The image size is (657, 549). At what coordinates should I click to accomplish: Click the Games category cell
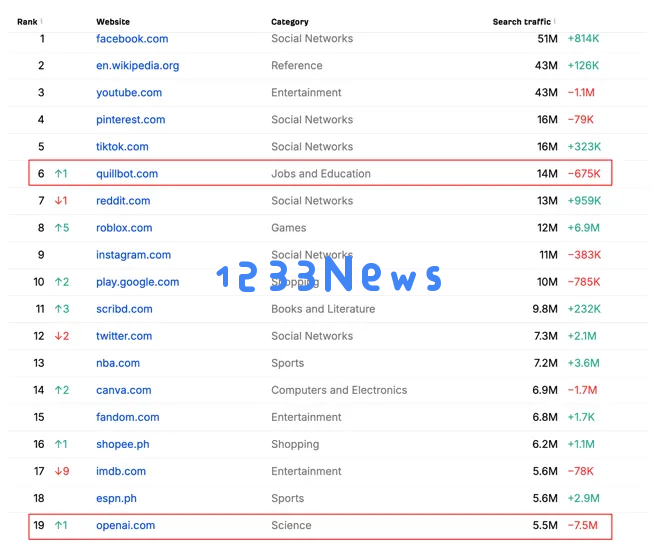point(289,228)
